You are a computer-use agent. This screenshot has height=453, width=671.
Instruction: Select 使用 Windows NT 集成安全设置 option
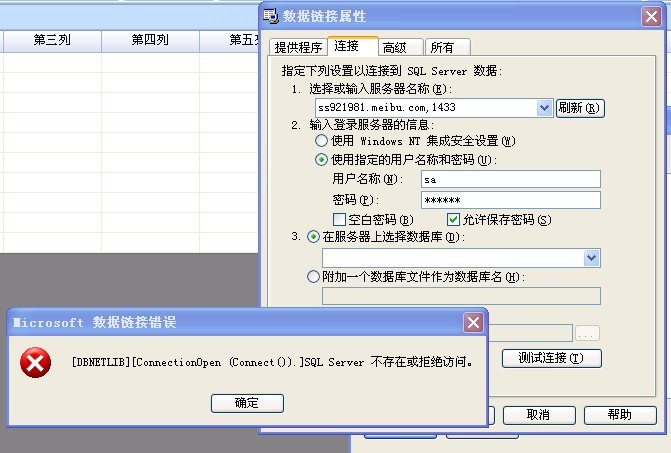click(x=415, y=141)
